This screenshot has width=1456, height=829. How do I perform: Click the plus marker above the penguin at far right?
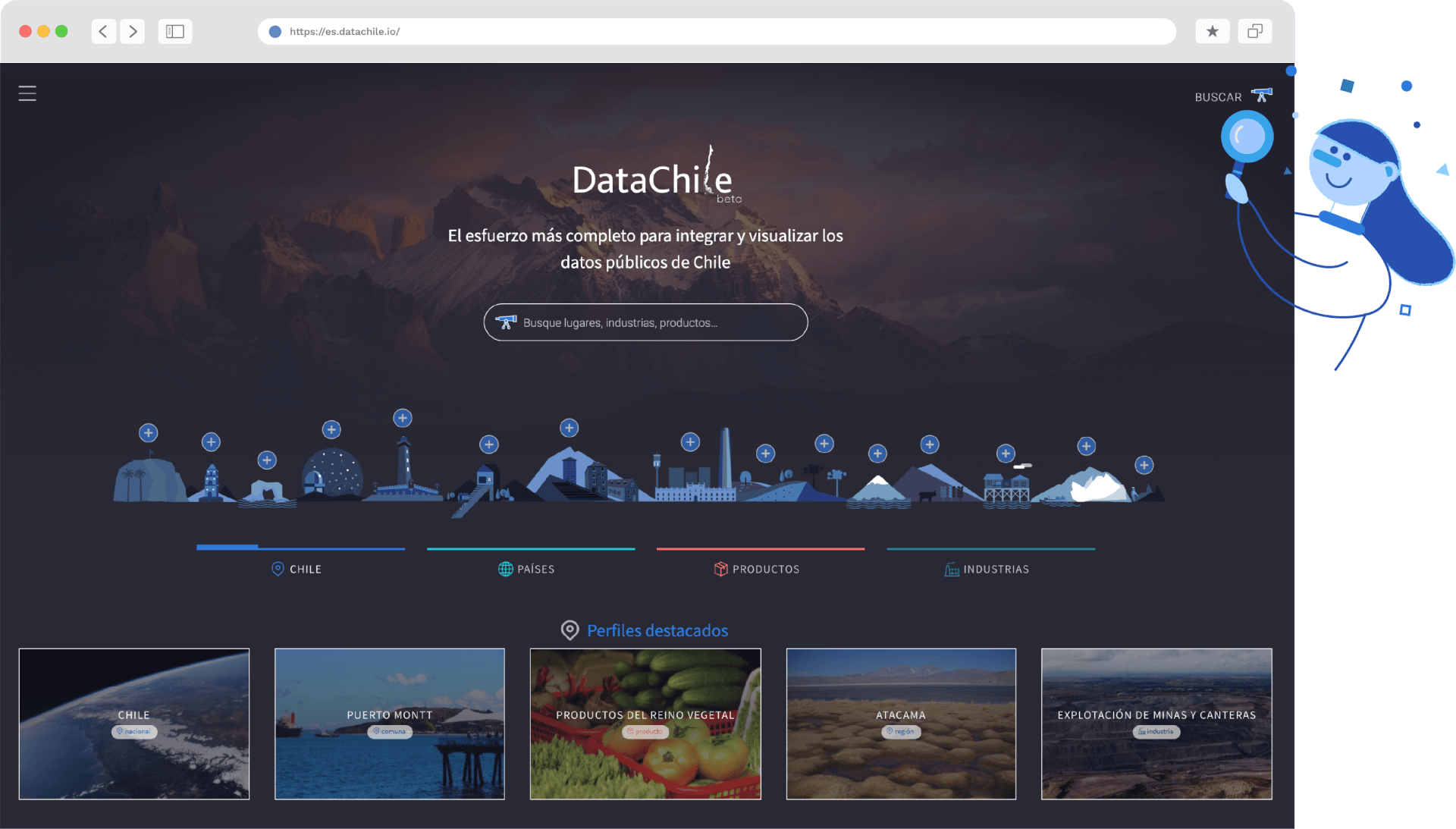click(1144, 465)
